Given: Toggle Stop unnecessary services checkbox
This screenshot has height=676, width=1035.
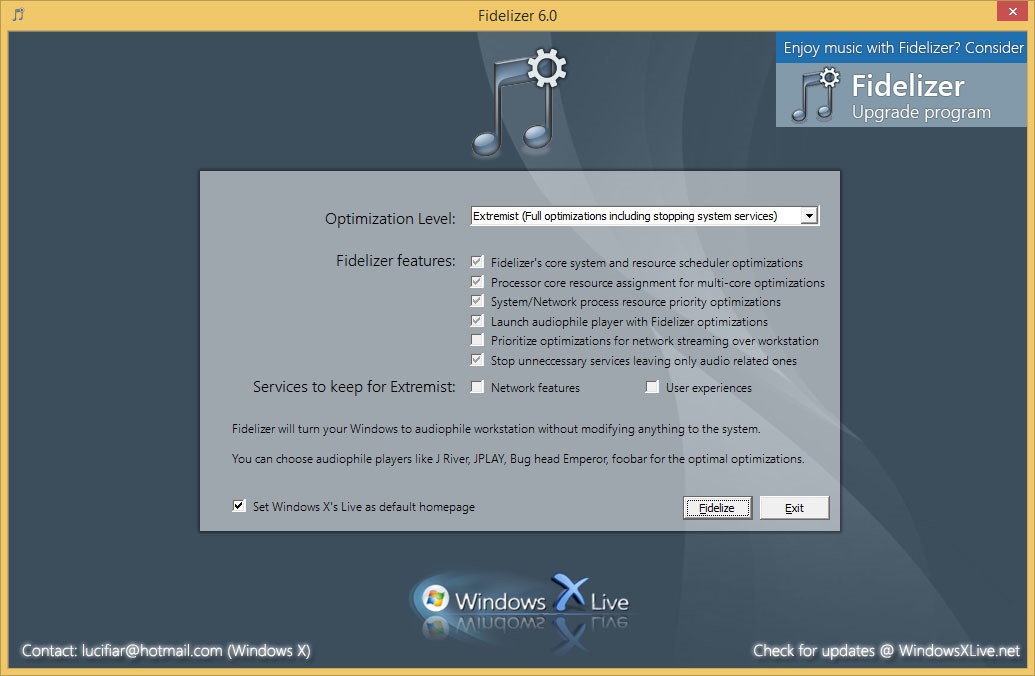Looking at the screenshot, I should (x=477, y=360).
